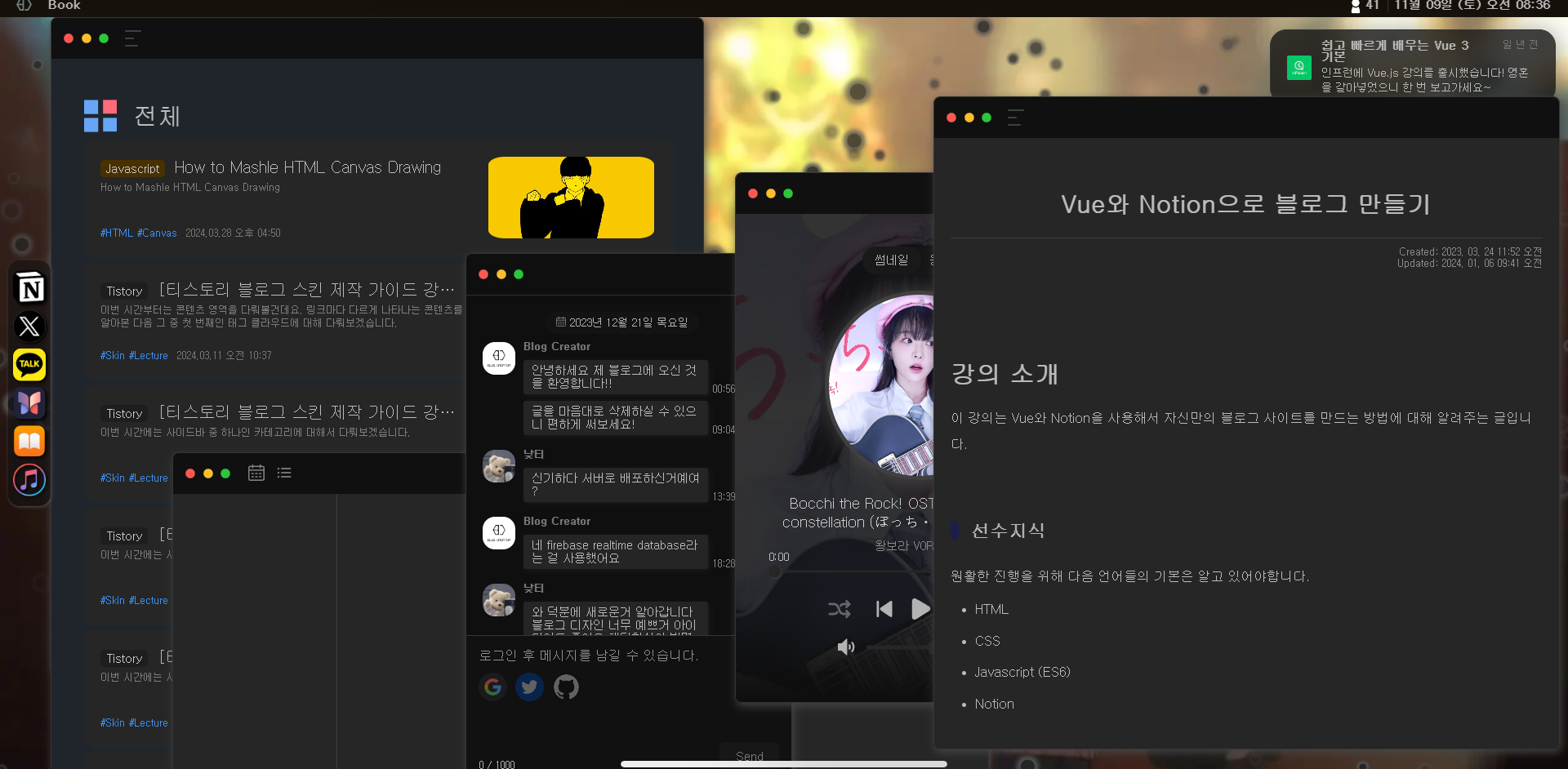Open the Vue 3 course notification
Screen dimensions: 1568x769
1413,65
